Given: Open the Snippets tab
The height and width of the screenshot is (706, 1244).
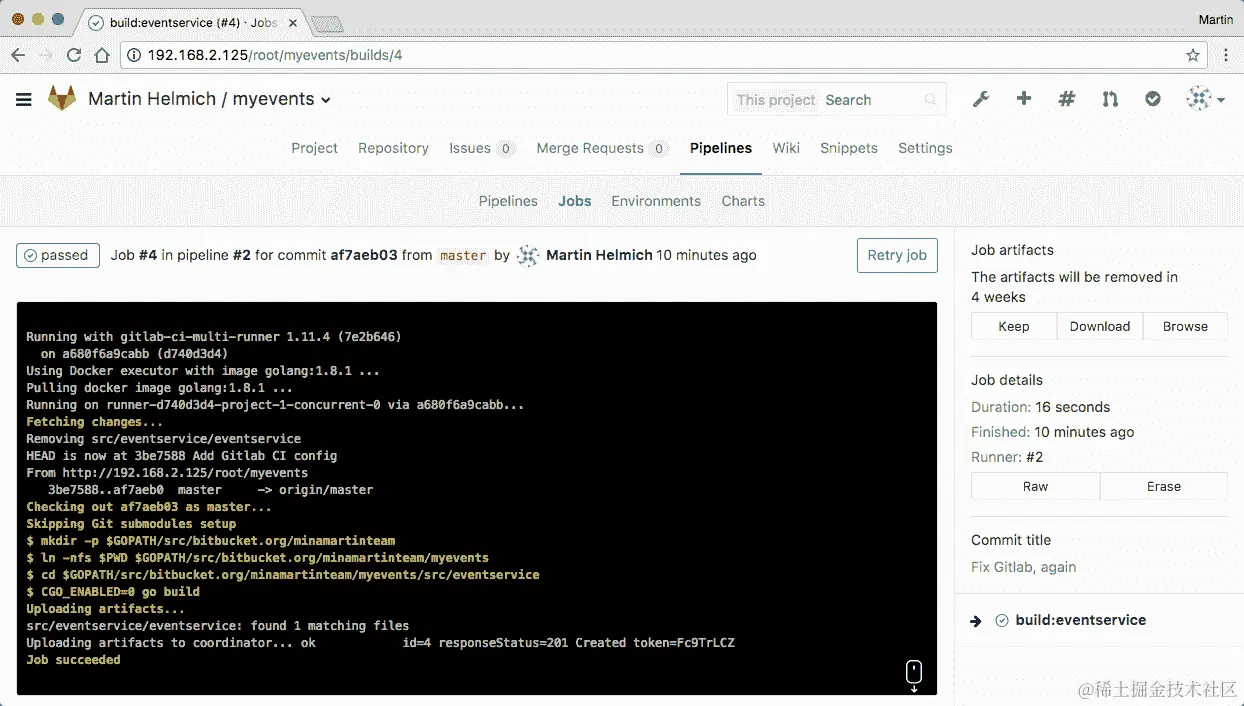Looking at the screenshot, I should tap(849, 148).
